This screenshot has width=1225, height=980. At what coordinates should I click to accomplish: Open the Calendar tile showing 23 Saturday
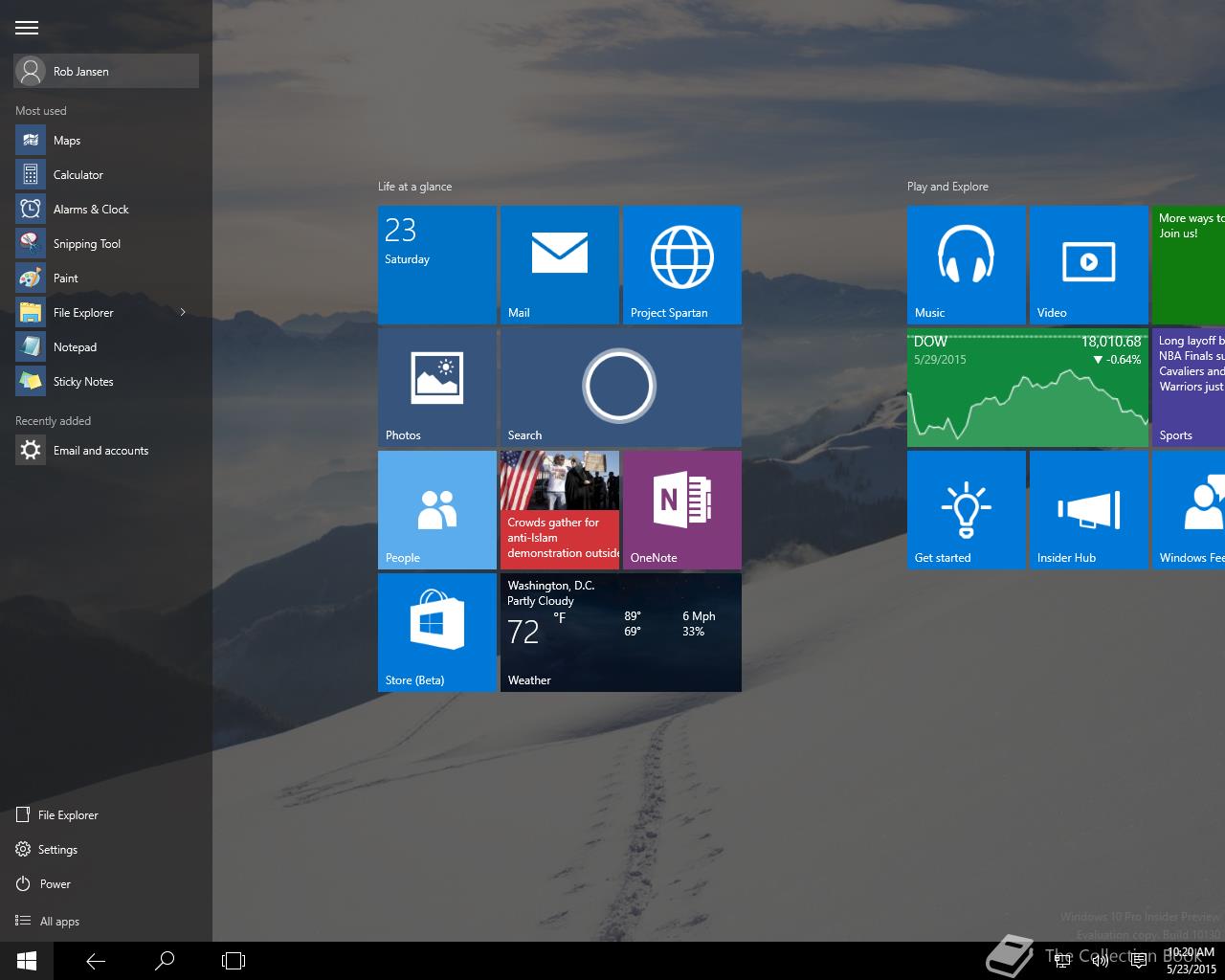tap(437, 265)
